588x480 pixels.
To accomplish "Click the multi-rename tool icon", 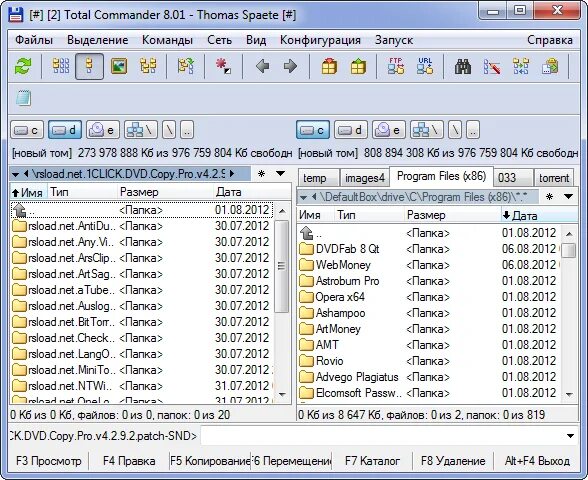I will coord(492,66).
